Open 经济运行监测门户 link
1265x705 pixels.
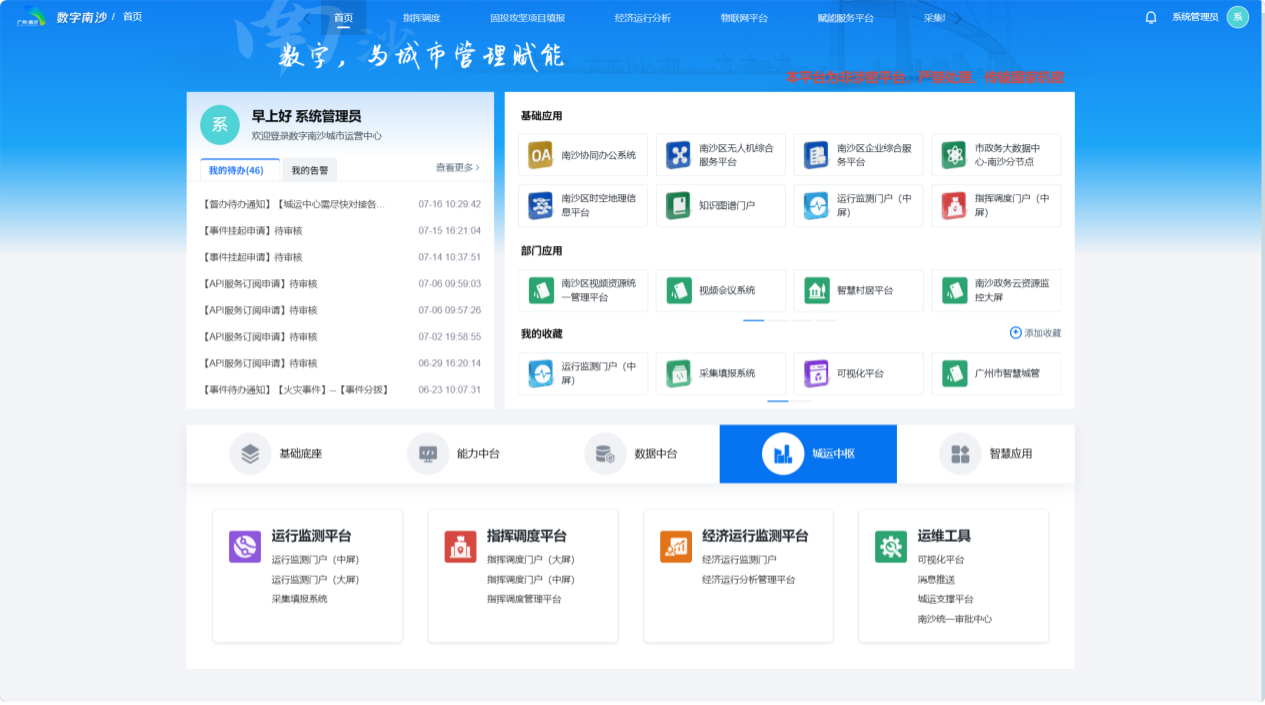pos(739,560)
